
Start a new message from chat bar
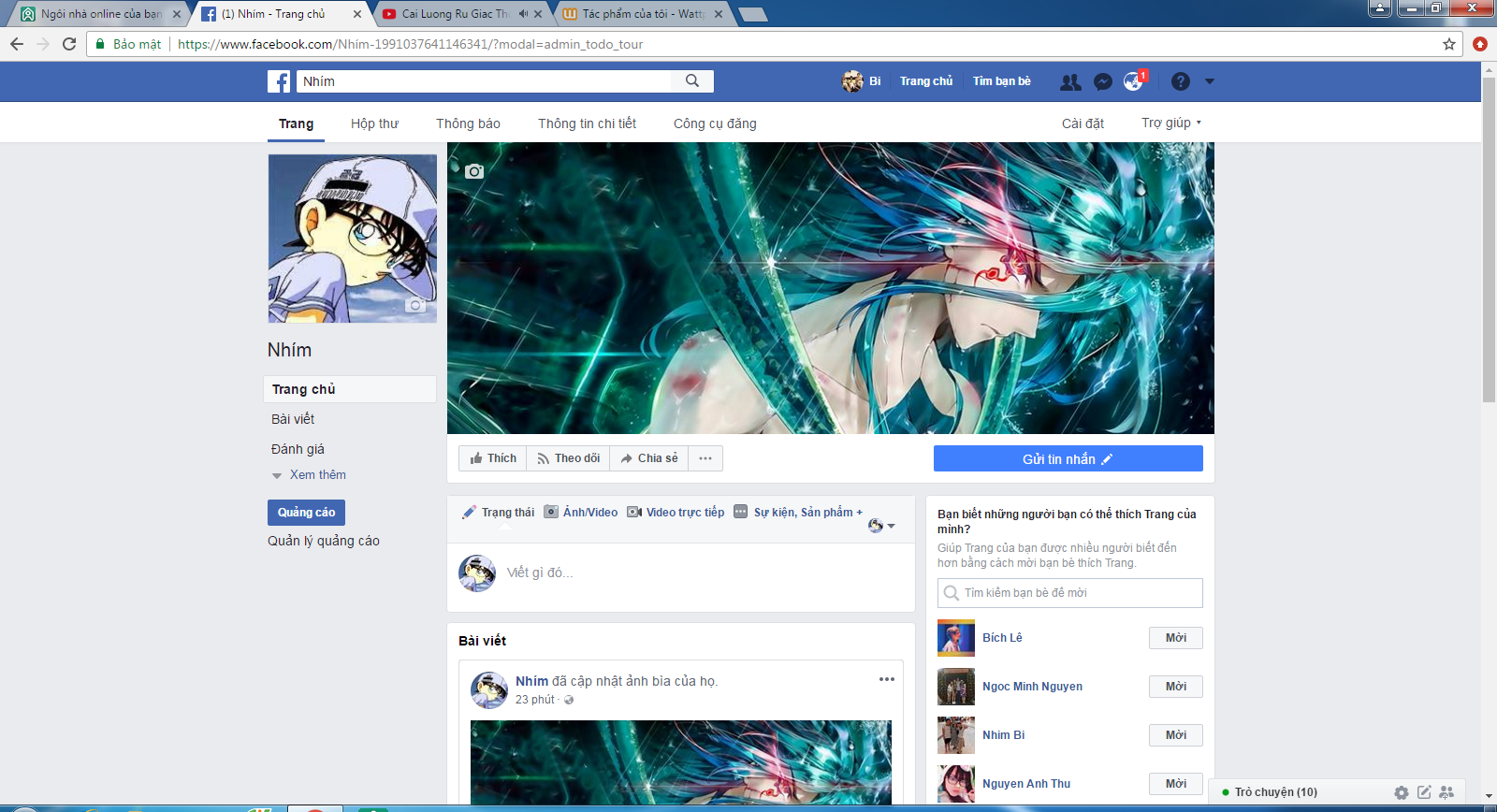[x=1424, y=792]
